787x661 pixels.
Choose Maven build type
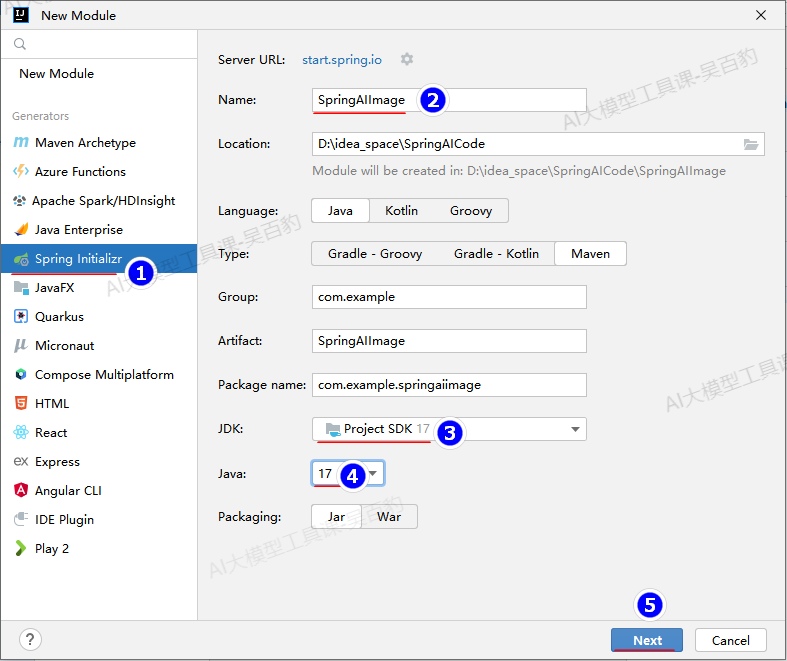pyautogui.click(x=590, y=254)
